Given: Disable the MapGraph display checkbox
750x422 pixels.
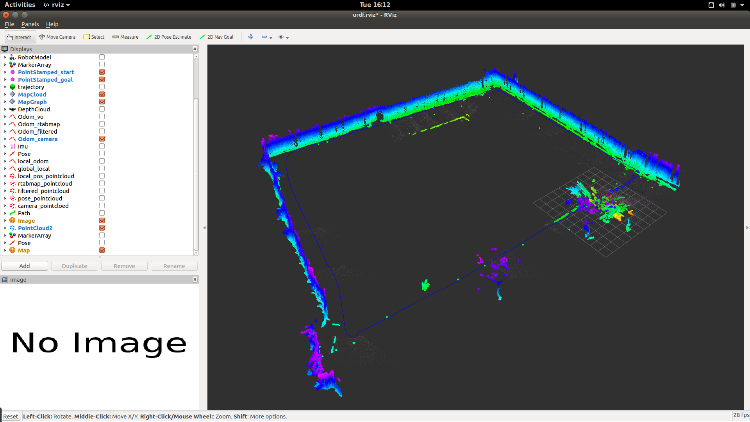Looking at the screenshot, I should point(102,102).
